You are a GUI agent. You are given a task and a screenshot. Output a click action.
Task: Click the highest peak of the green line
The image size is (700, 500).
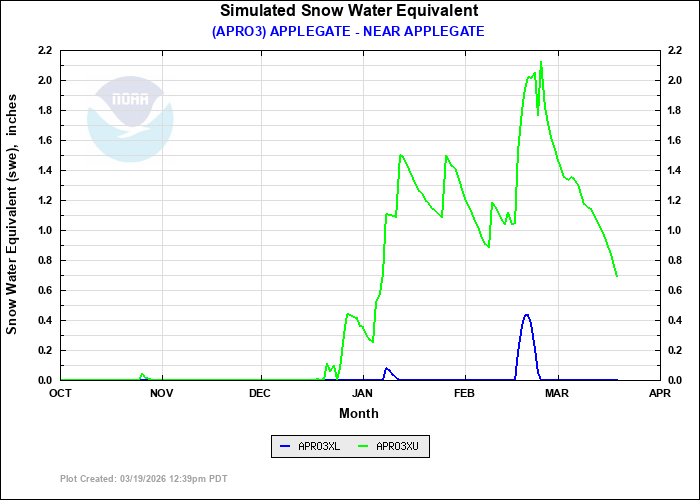tap(541, 63)
